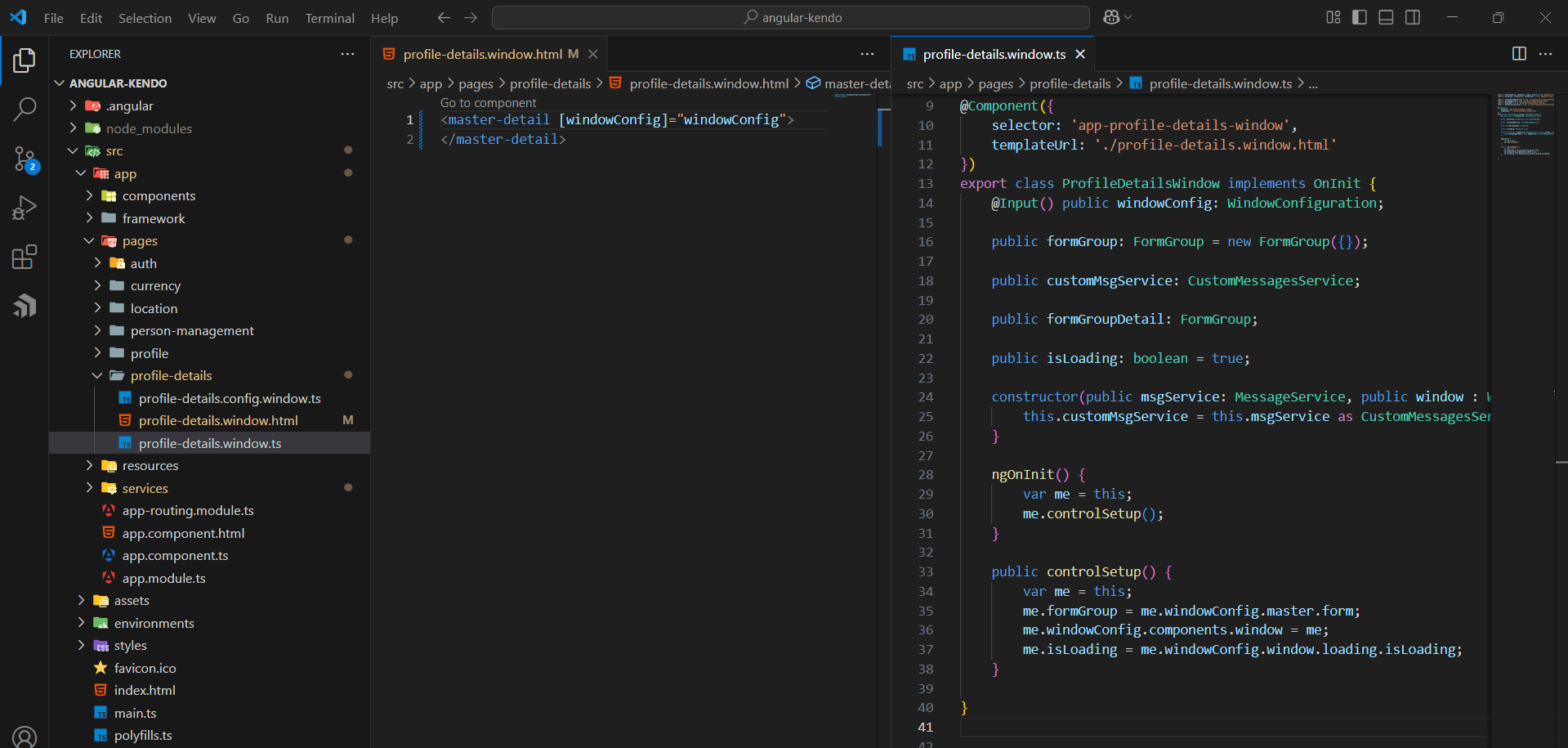This screenshot has height=748, width=1568.
Task: Expand the node_modules folder
Action: pyautogui.click(x=74, y=128)
